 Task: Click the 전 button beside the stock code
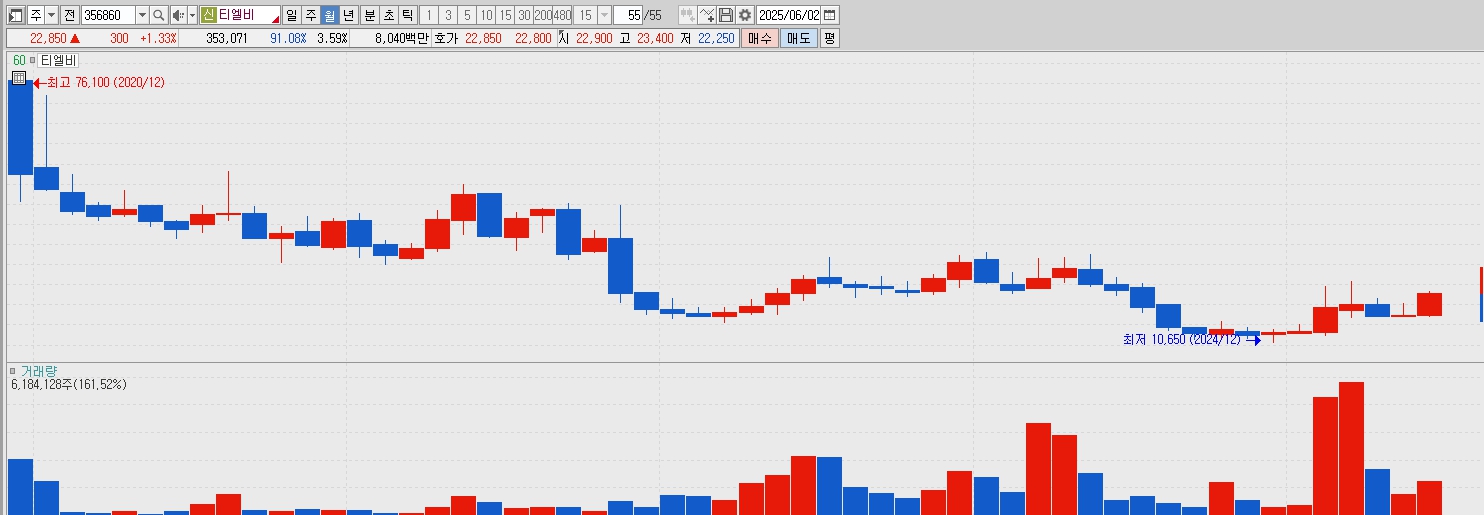(x=69, y=15)
